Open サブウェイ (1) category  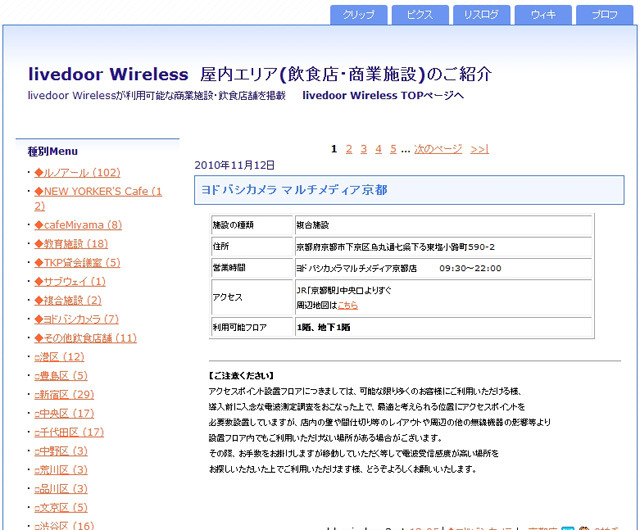coord(70,281)
